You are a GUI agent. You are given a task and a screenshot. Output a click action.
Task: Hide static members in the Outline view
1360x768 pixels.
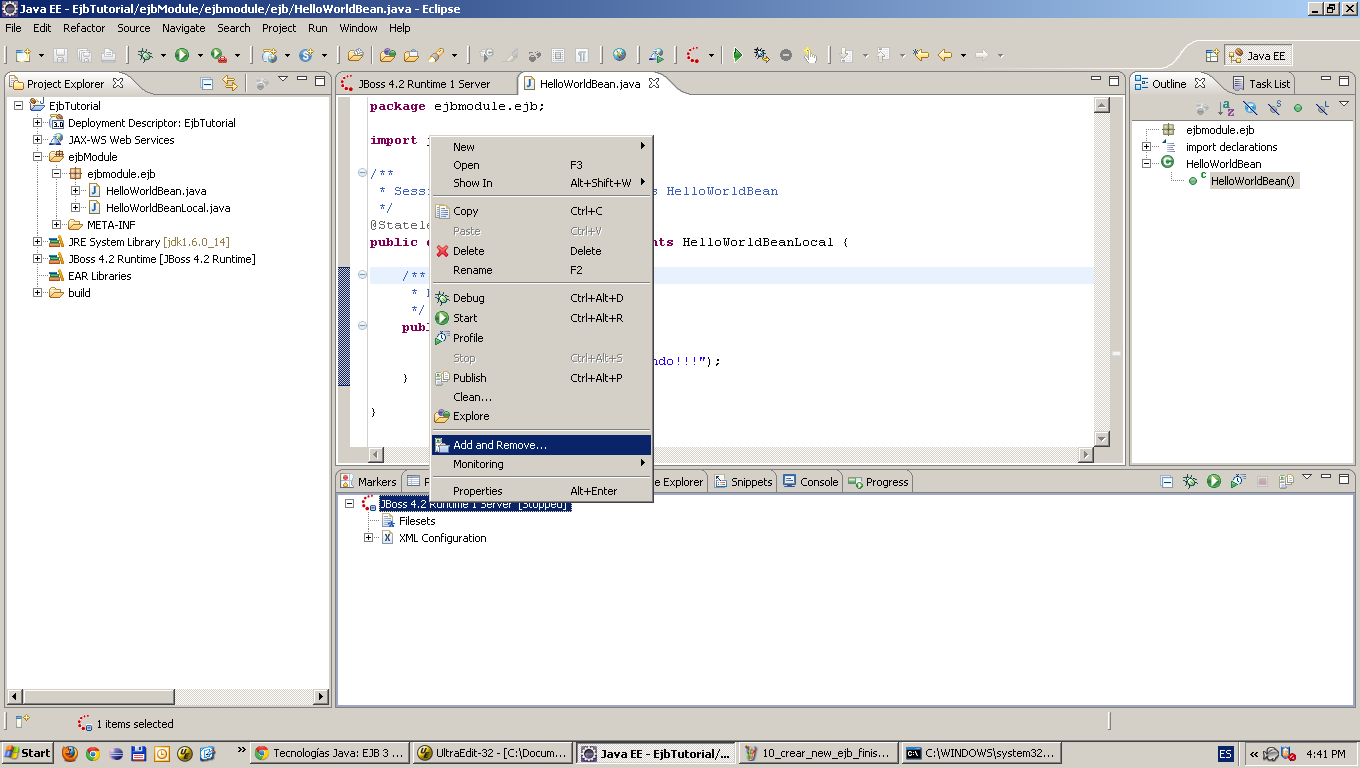coord(1275,107)
